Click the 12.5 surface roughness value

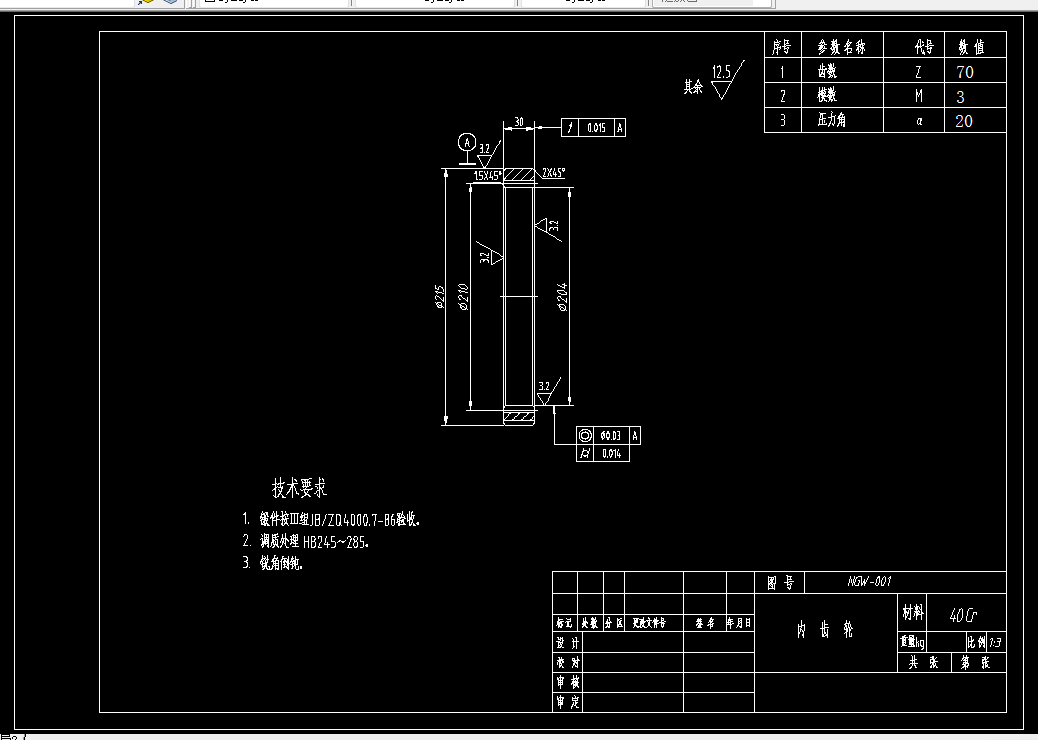[x=722, y=72]
